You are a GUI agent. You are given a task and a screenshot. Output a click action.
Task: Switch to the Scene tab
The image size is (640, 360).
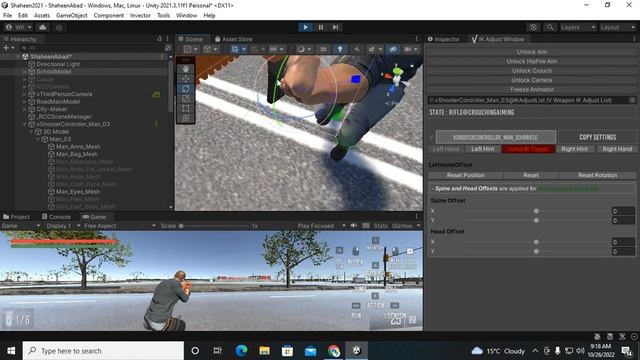point(190,39)
